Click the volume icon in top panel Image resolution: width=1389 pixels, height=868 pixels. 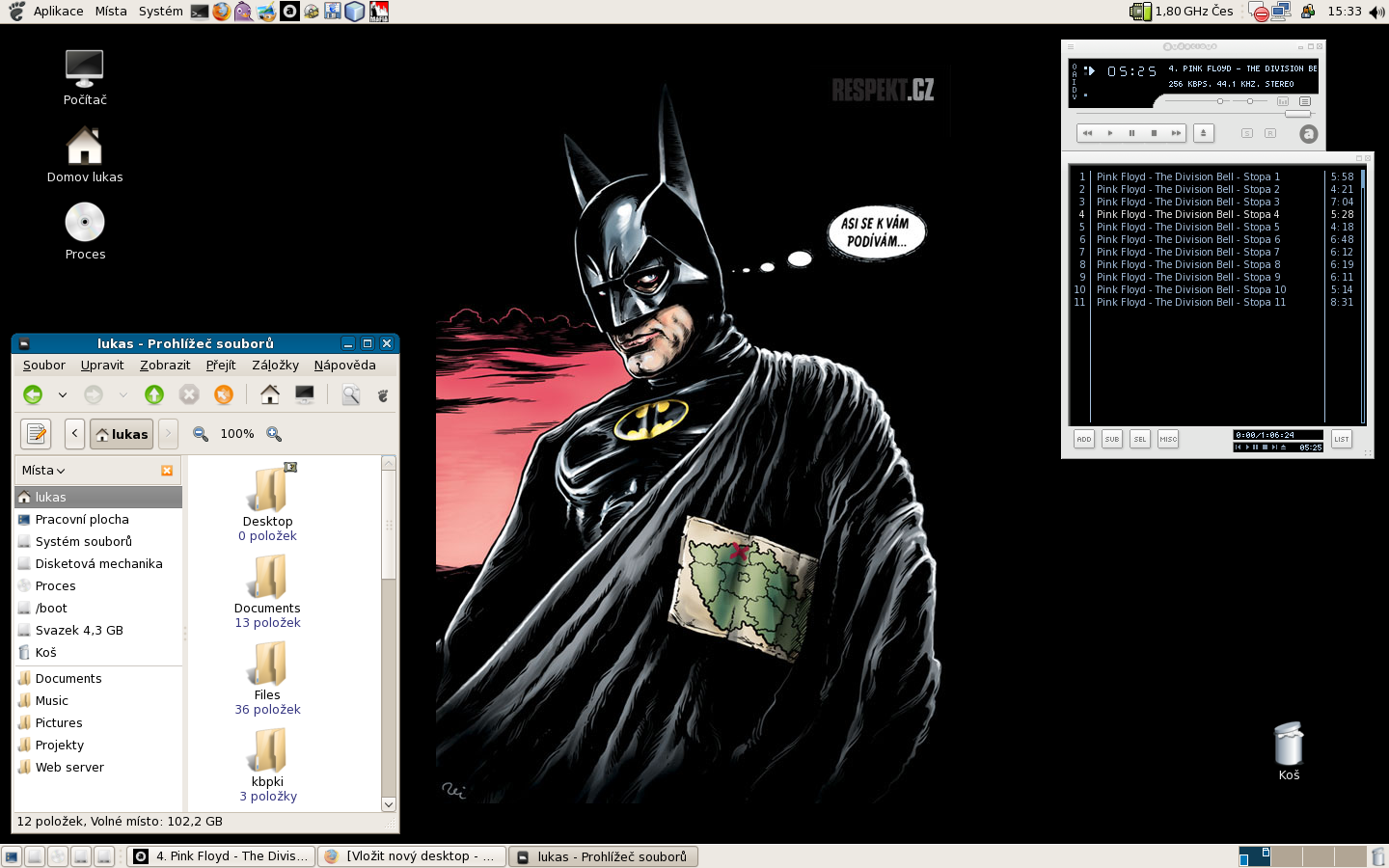coord(1376,12)
